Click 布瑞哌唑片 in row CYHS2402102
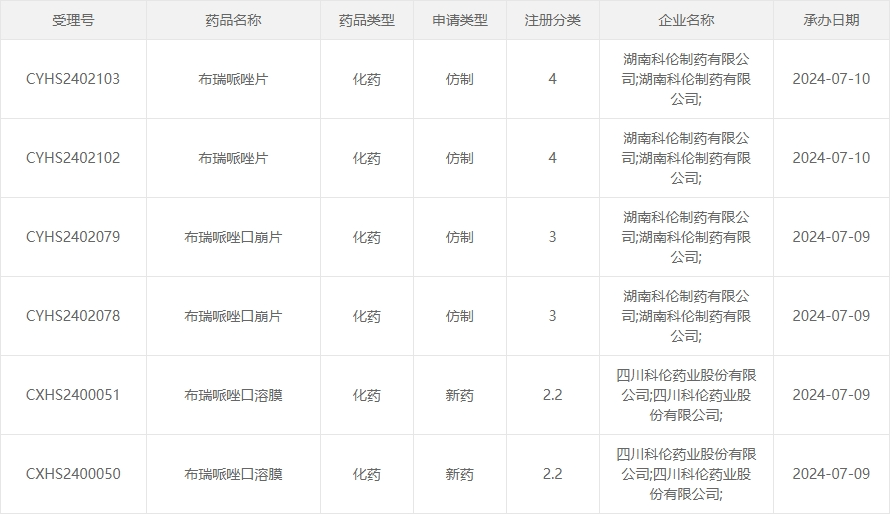 click(x=233, y=158)
